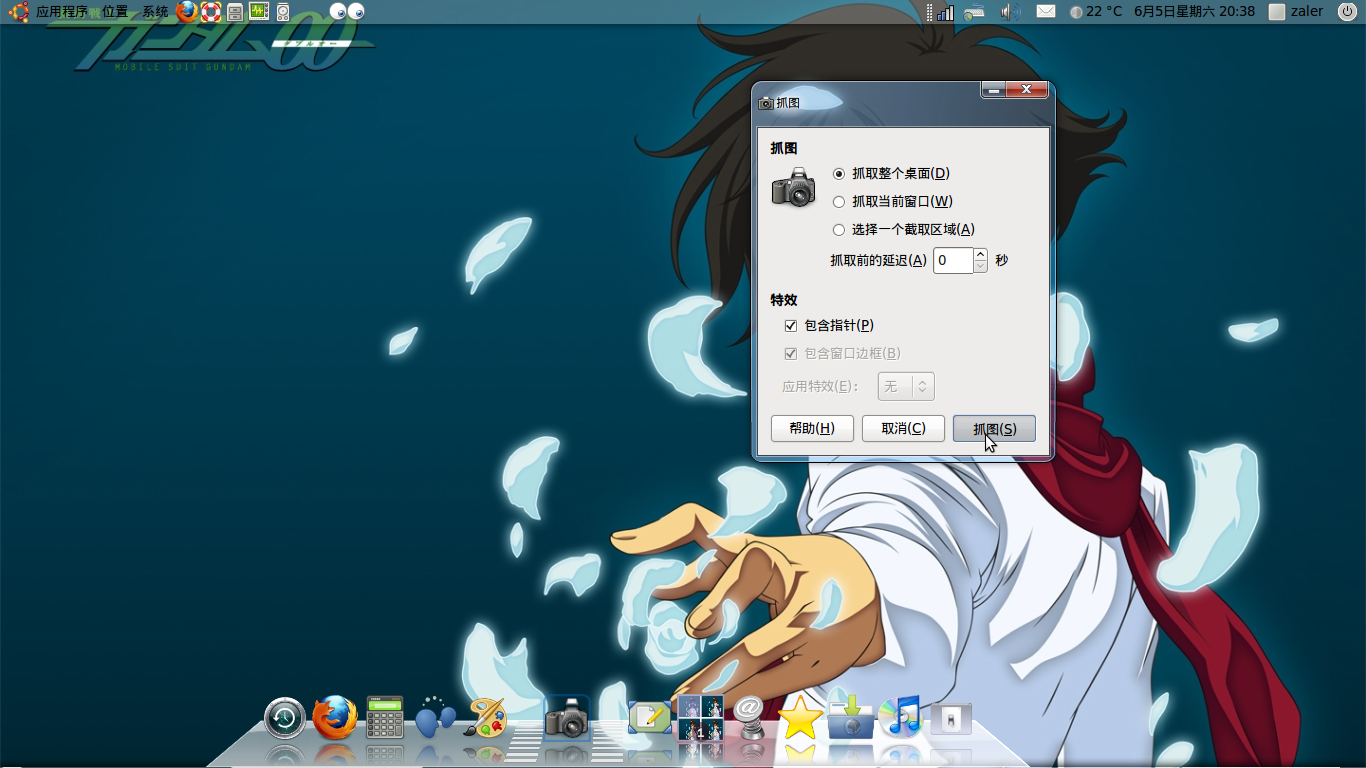Click the 取消(C) button
1366x768 pixels.
coord(903,428)
